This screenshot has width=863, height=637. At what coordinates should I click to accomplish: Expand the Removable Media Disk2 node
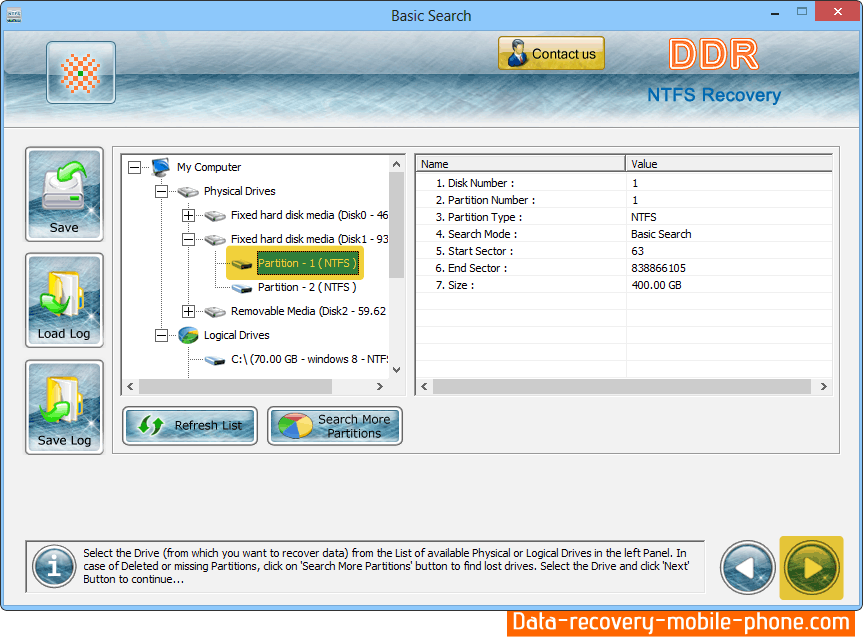pyautogui.click(x=188, y=311)
